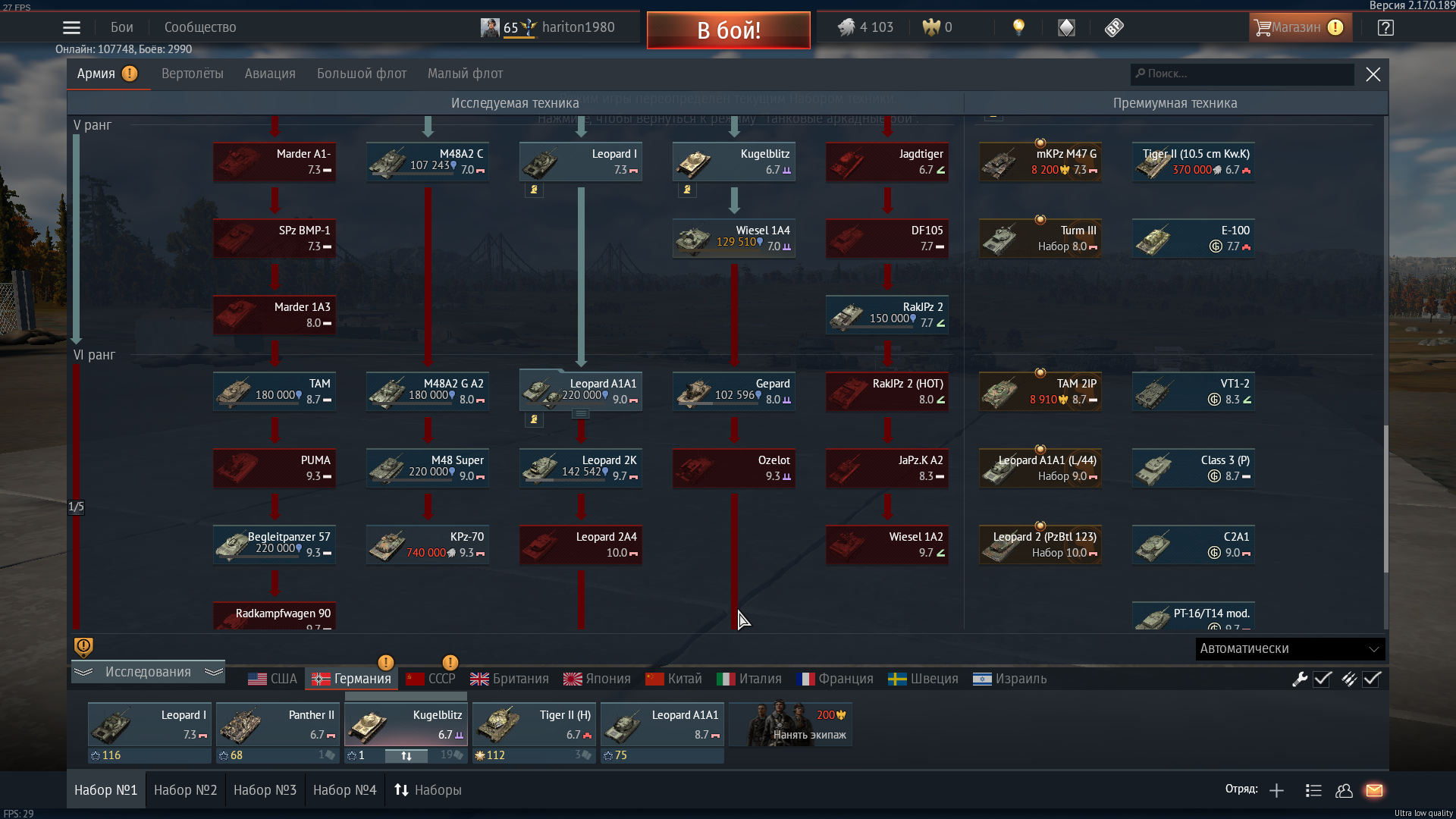Select the KPz-70 tank in the tree
This screenshot has height=819, width=1456.
pos(428,545)
